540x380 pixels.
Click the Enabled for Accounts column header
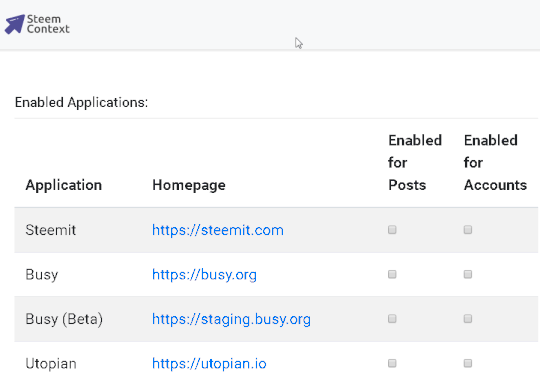pyautogui.click(x=495, y=163)
